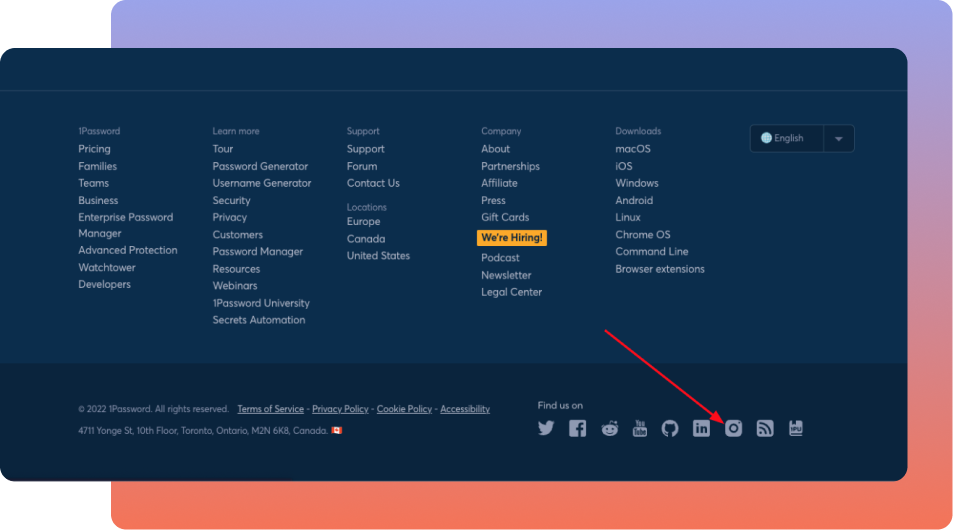Expand the language dropdown arrow
The image size is (953, 530).
(838, 139)
